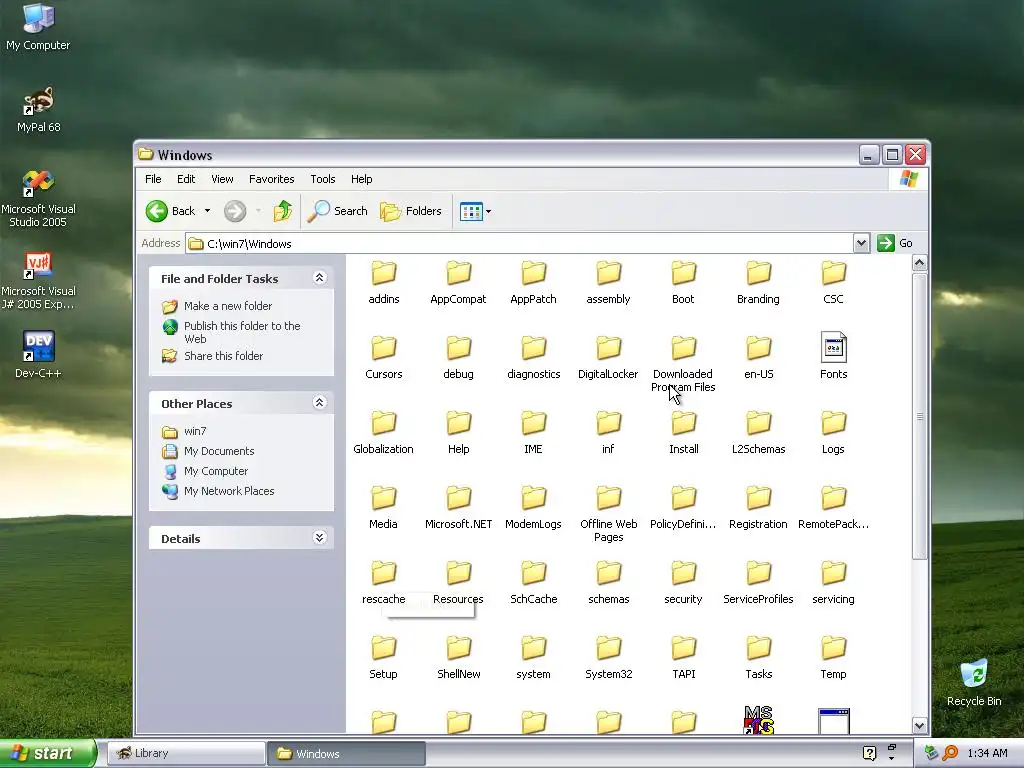The image size is (1024, 768).
Task: Open the Tools menu
Action: point(323,179)
